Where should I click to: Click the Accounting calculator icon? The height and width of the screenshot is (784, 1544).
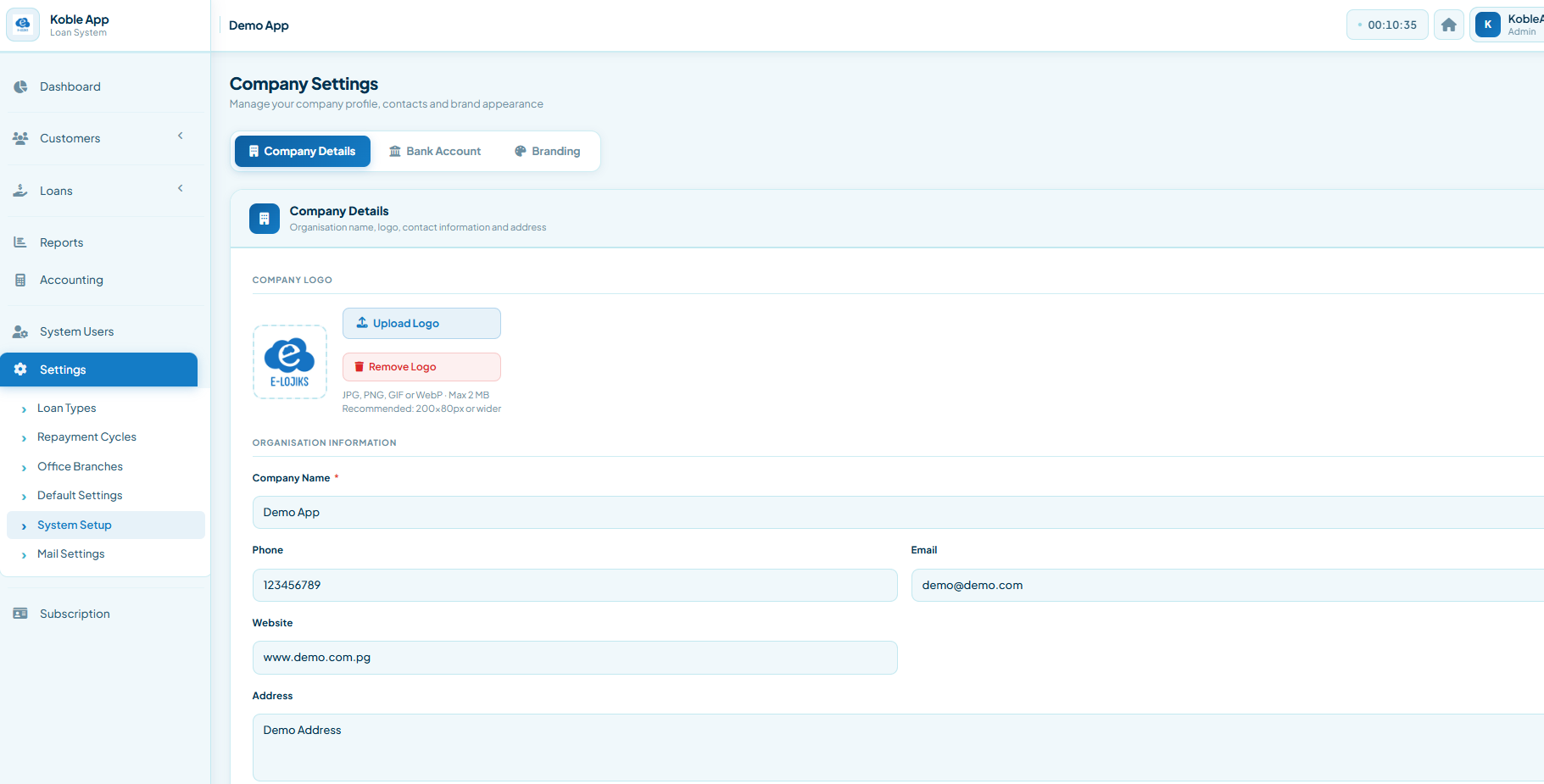coord(20,280)
